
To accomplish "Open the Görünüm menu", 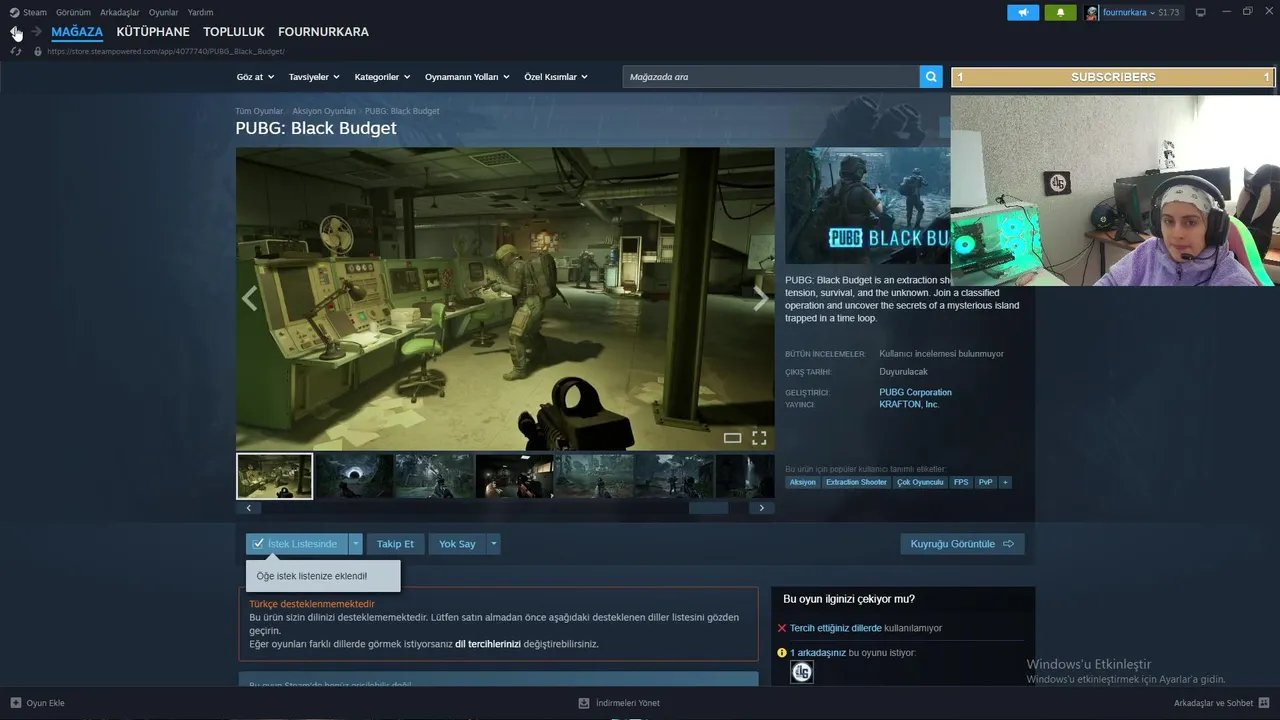I will [x=73, y=12].
